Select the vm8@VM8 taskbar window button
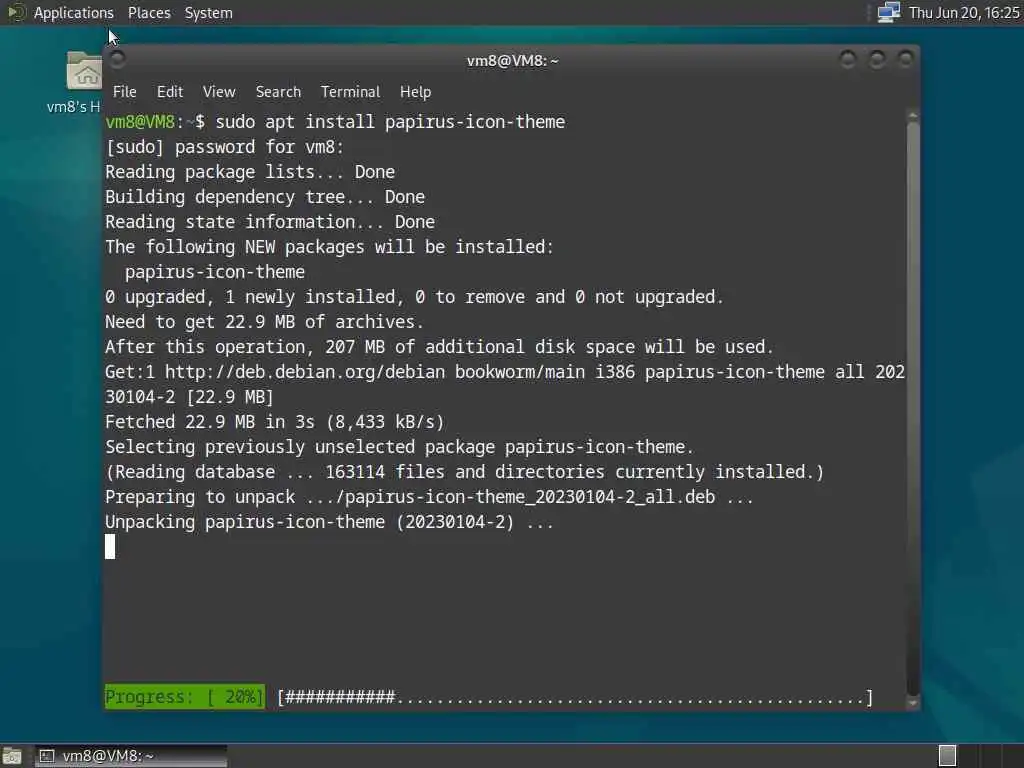1024x768 pixels. coord(131,756)
